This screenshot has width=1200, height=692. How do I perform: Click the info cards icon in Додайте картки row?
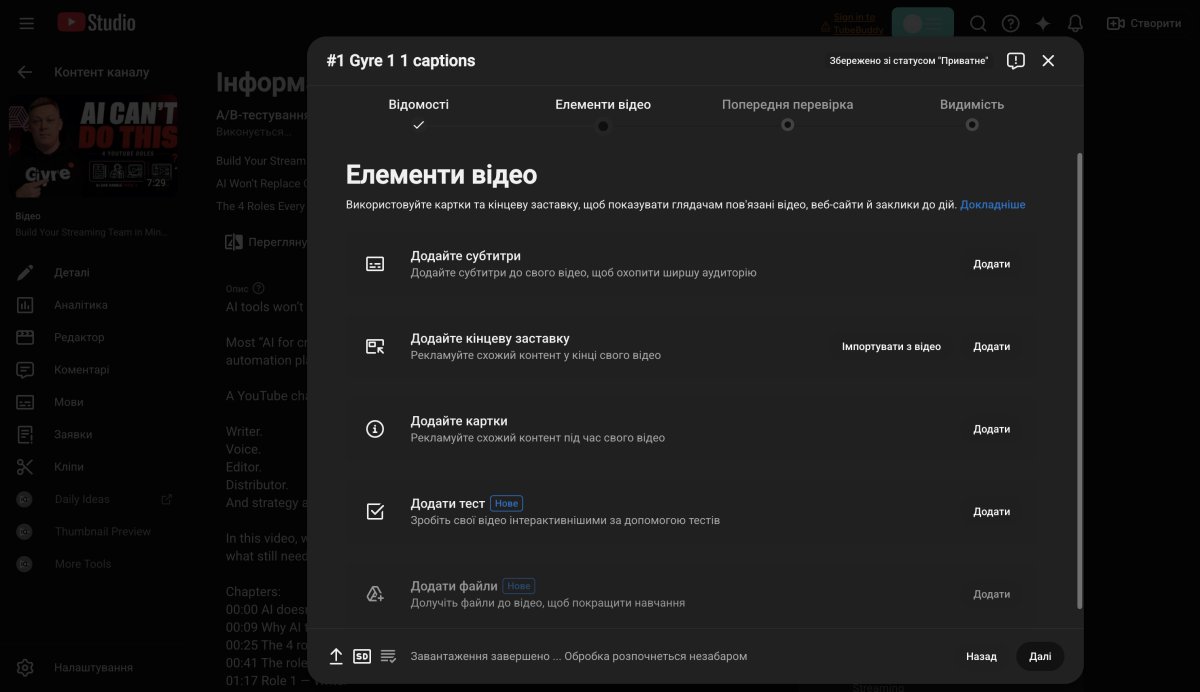[375, 429]
